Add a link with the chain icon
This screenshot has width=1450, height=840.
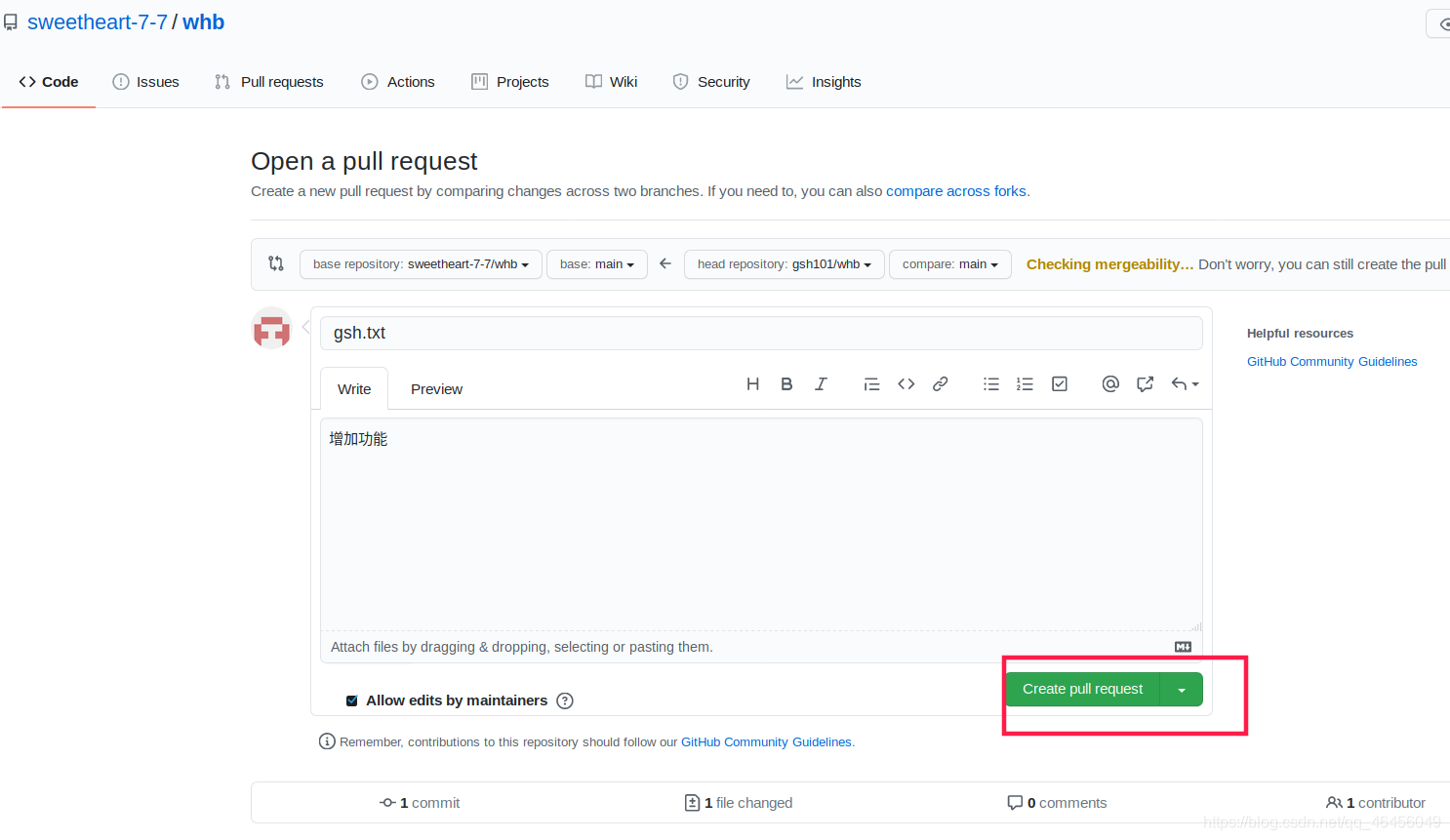click(941, 384)
